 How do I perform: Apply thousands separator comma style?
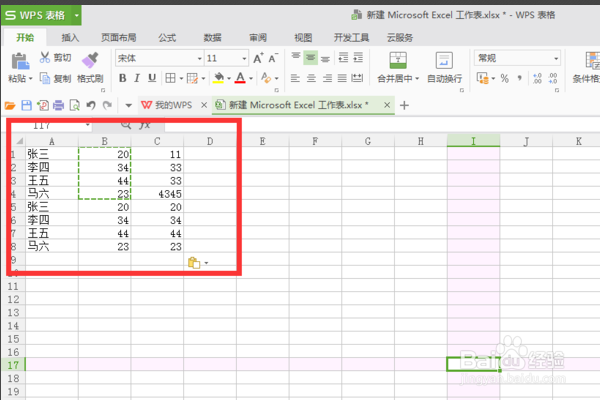pos(520,78)
